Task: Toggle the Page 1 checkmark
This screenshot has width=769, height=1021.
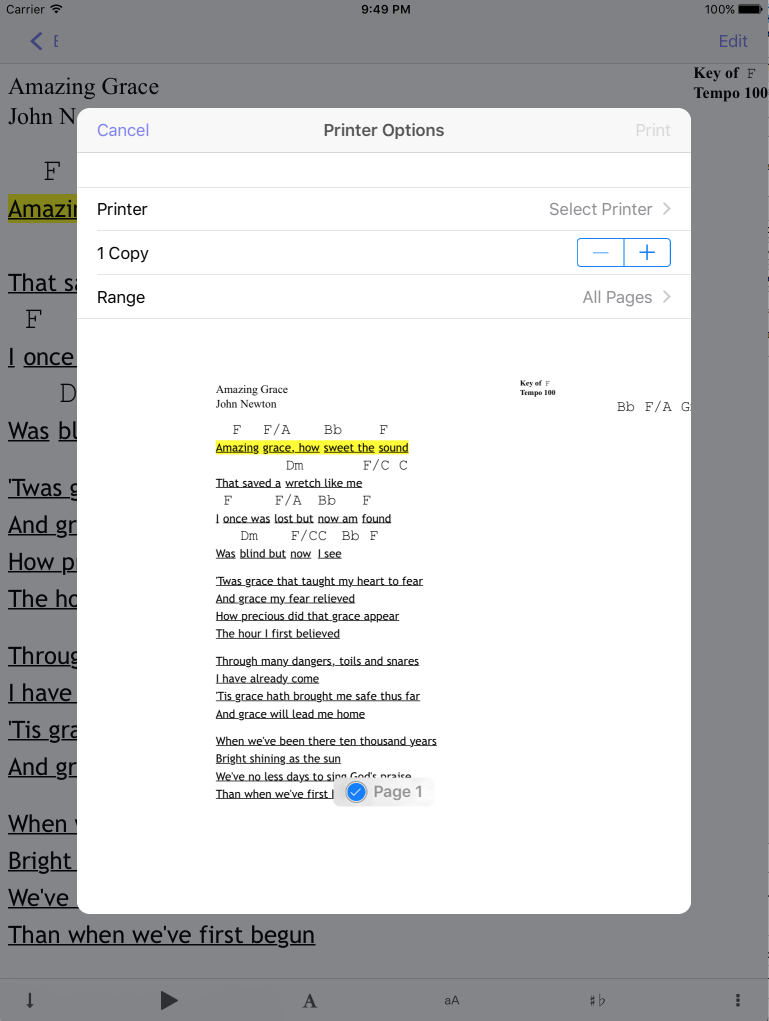Action: coord(356,792)
